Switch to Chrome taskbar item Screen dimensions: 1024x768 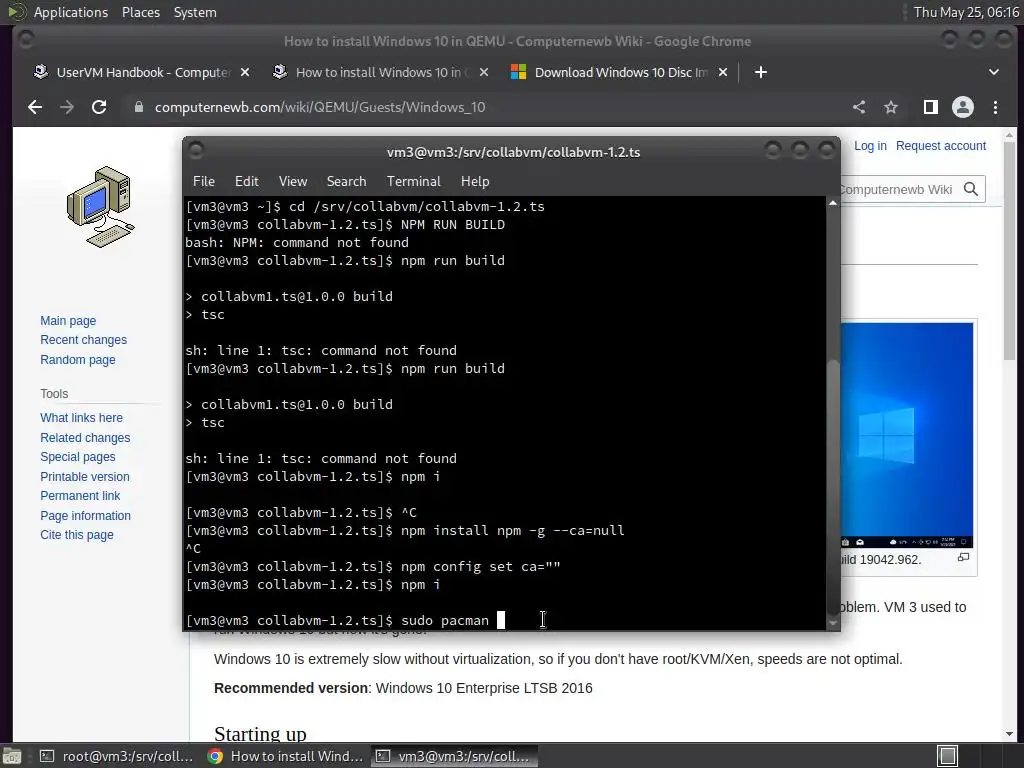[285, 756]
